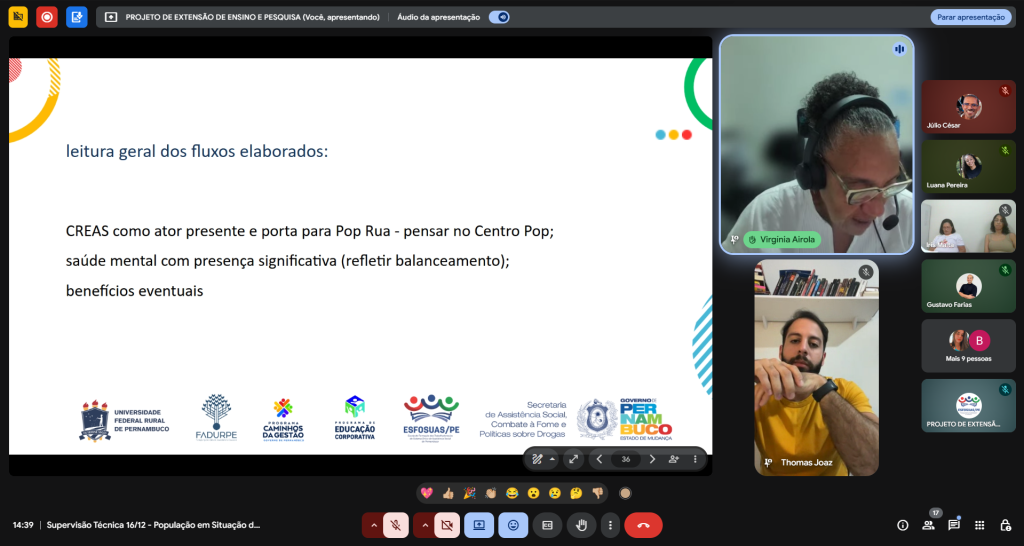Turn on closed captions
1024x546 pixels.
pyautogui.click(x=547, y=525)
